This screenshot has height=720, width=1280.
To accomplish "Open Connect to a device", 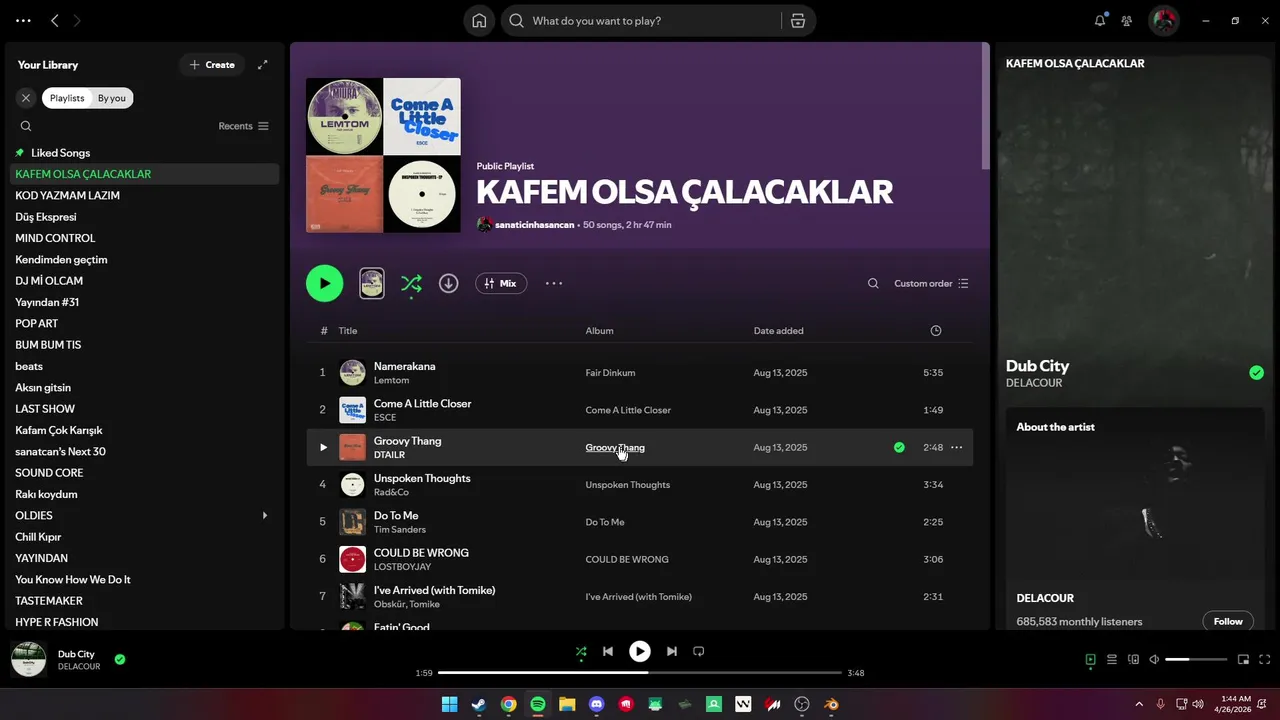I will tap(1133, 659).
